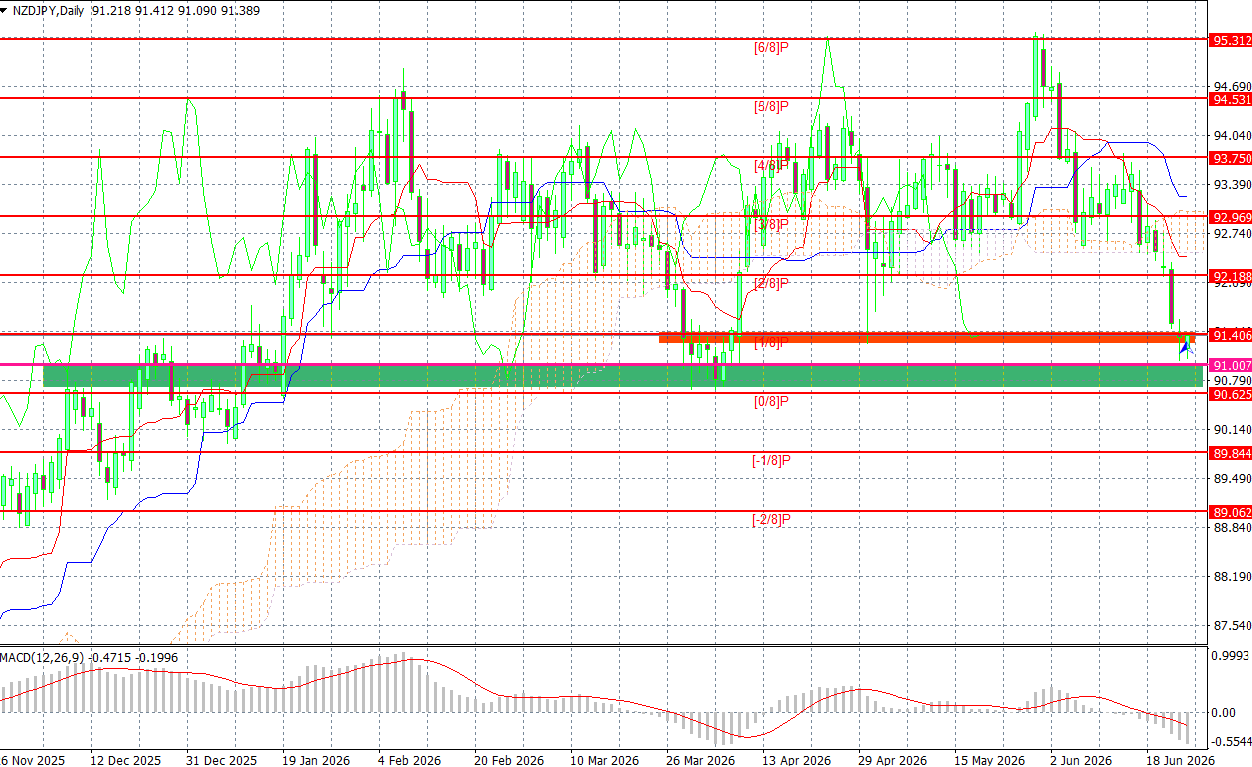Image resolution: width=1252 pixels, height=767 pixels.
Task: Click the blue arrow marker near 91.406
Action: [x=1186, y=347]
